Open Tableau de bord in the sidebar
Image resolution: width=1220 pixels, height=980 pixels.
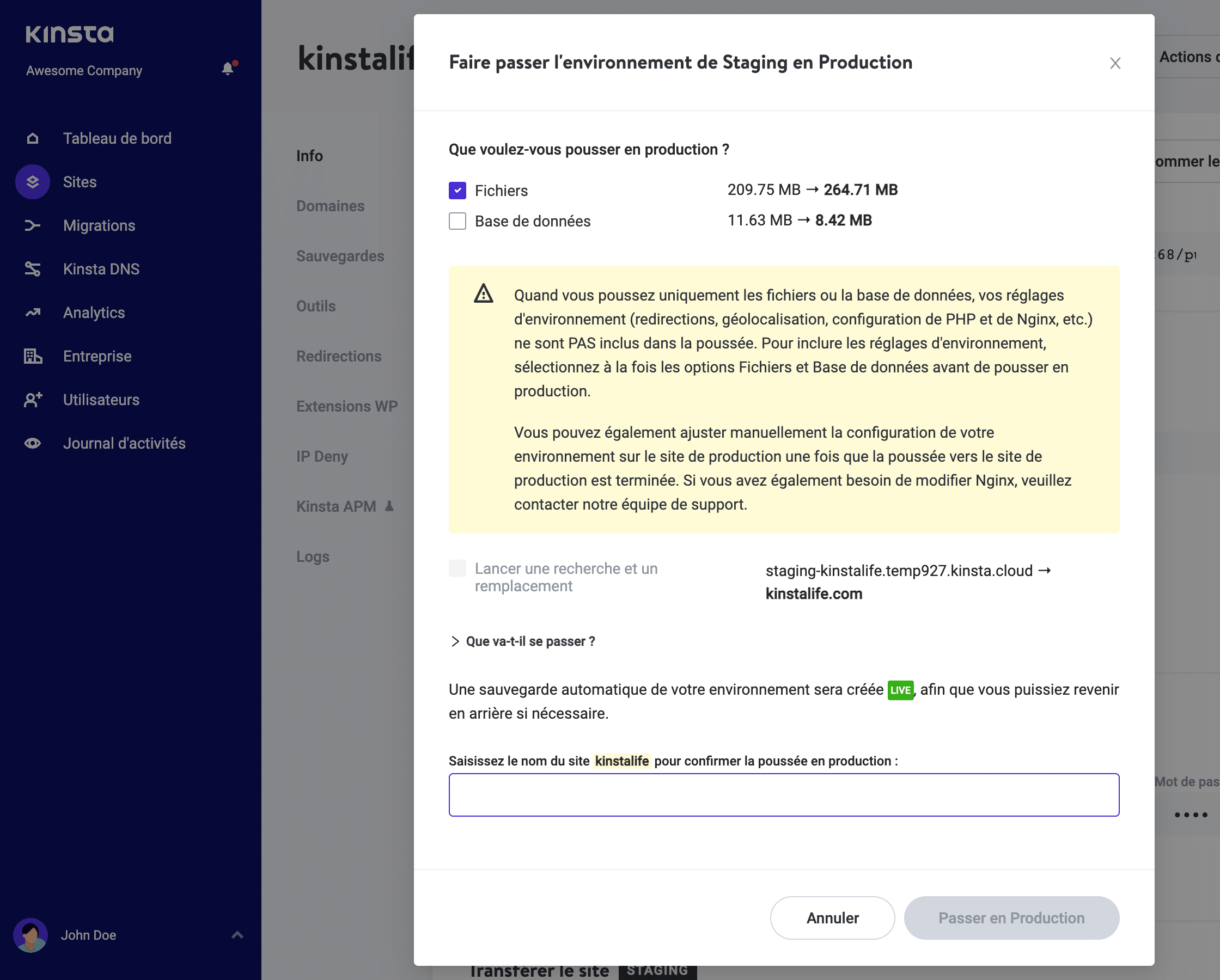[117, 138]
